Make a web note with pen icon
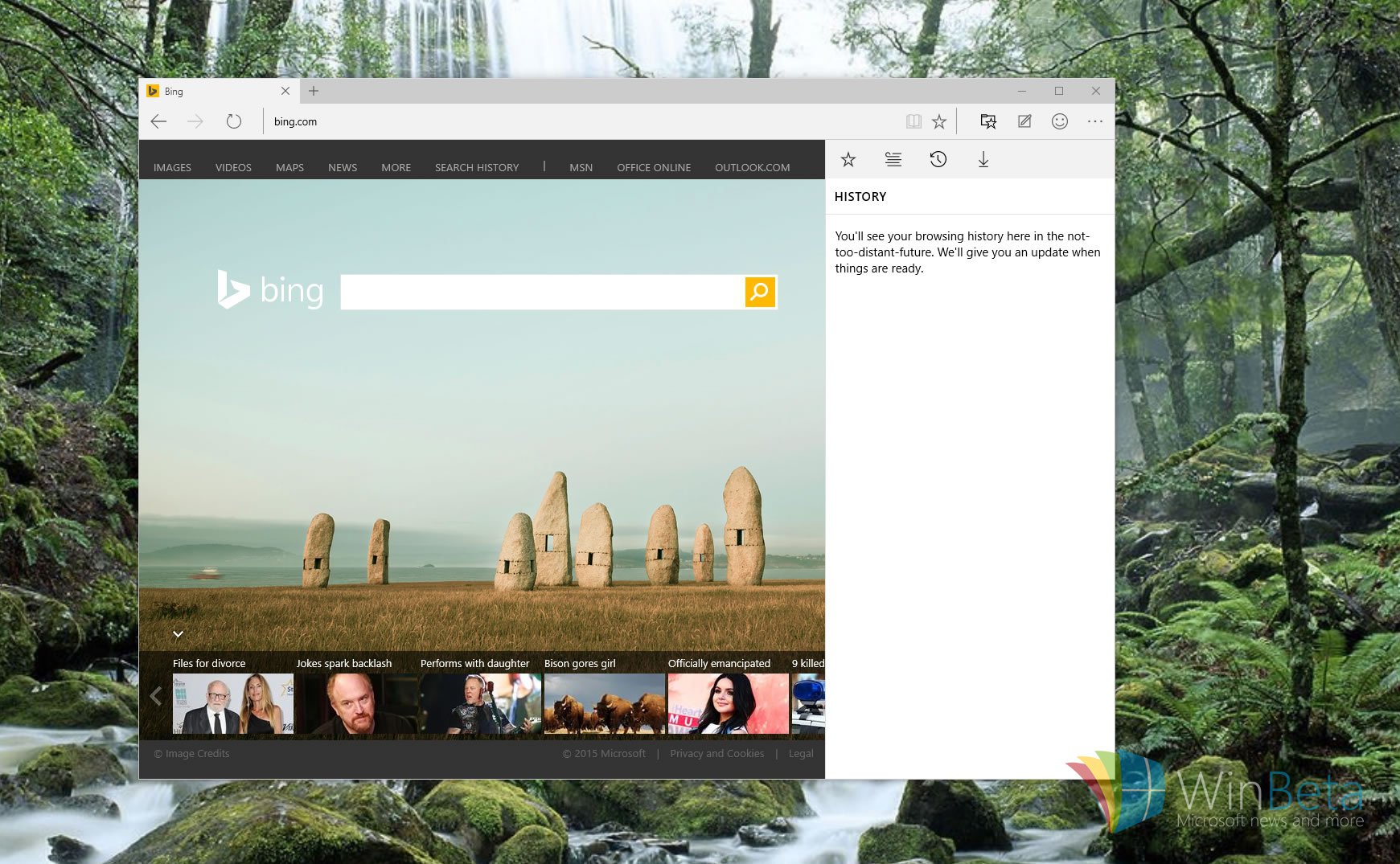The height and width of the screenshot is (864, 1400). [x=1024, y=121]
